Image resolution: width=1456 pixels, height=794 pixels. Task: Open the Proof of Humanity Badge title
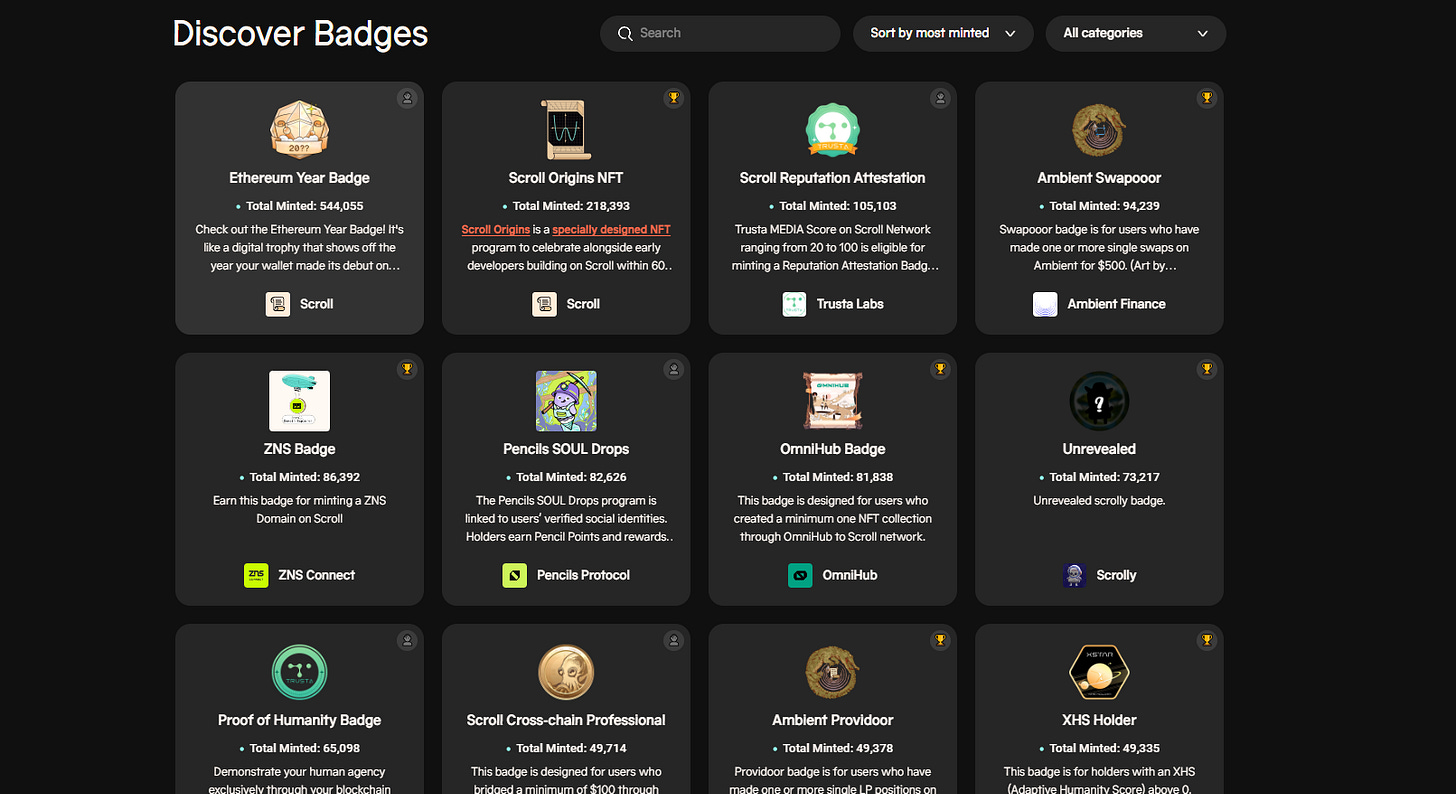click(x=299, y=720)
